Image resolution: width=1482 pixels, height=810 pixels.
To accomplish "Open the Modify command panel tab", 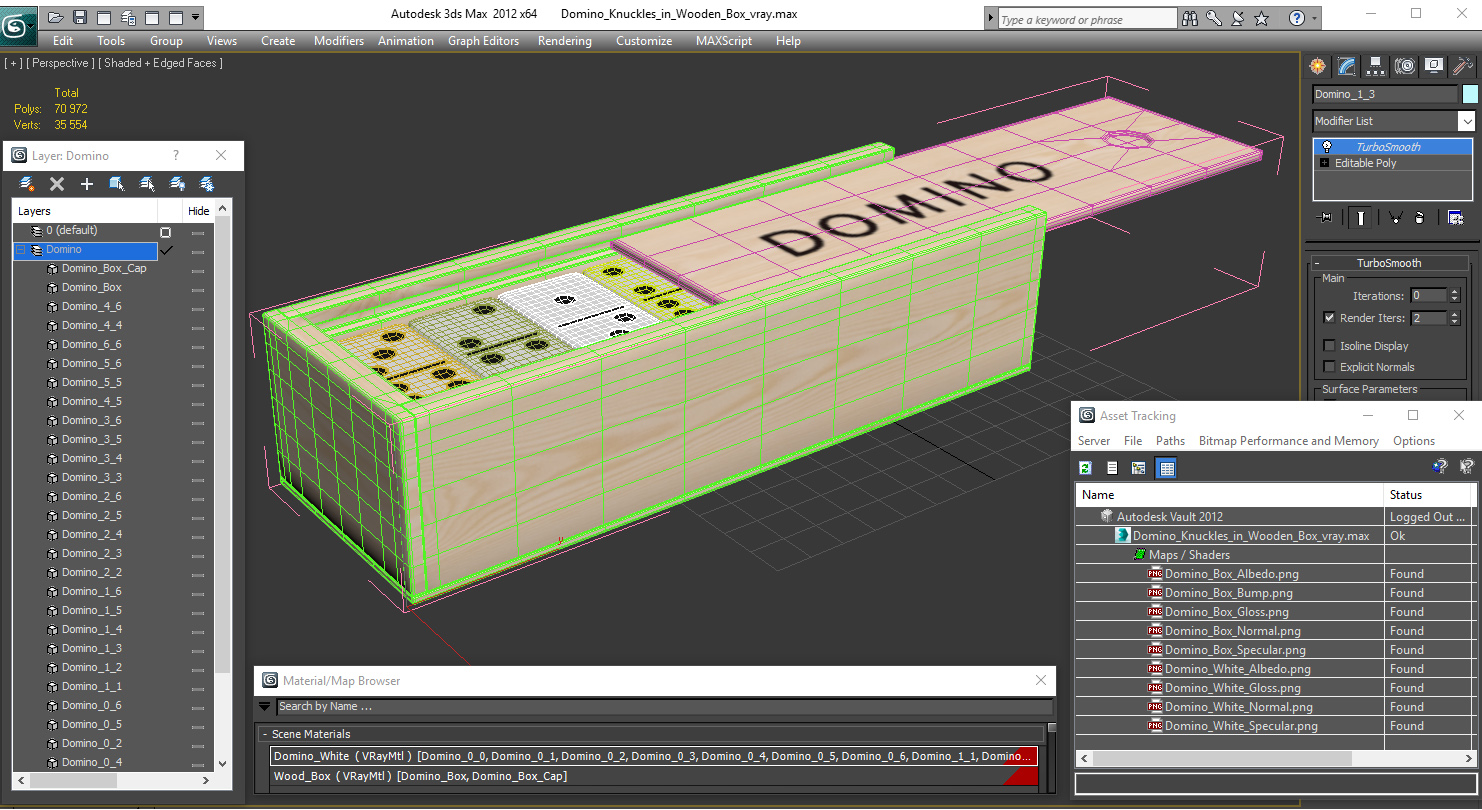I will (x=1347, y=66).
